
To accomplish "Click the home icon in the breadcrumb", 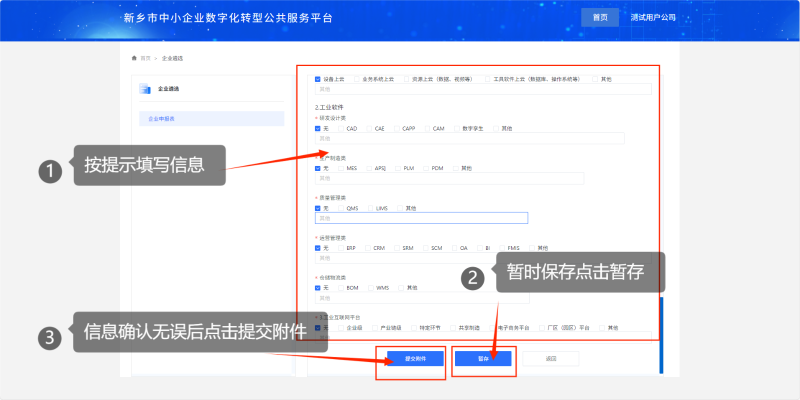I will coord(134,58).
